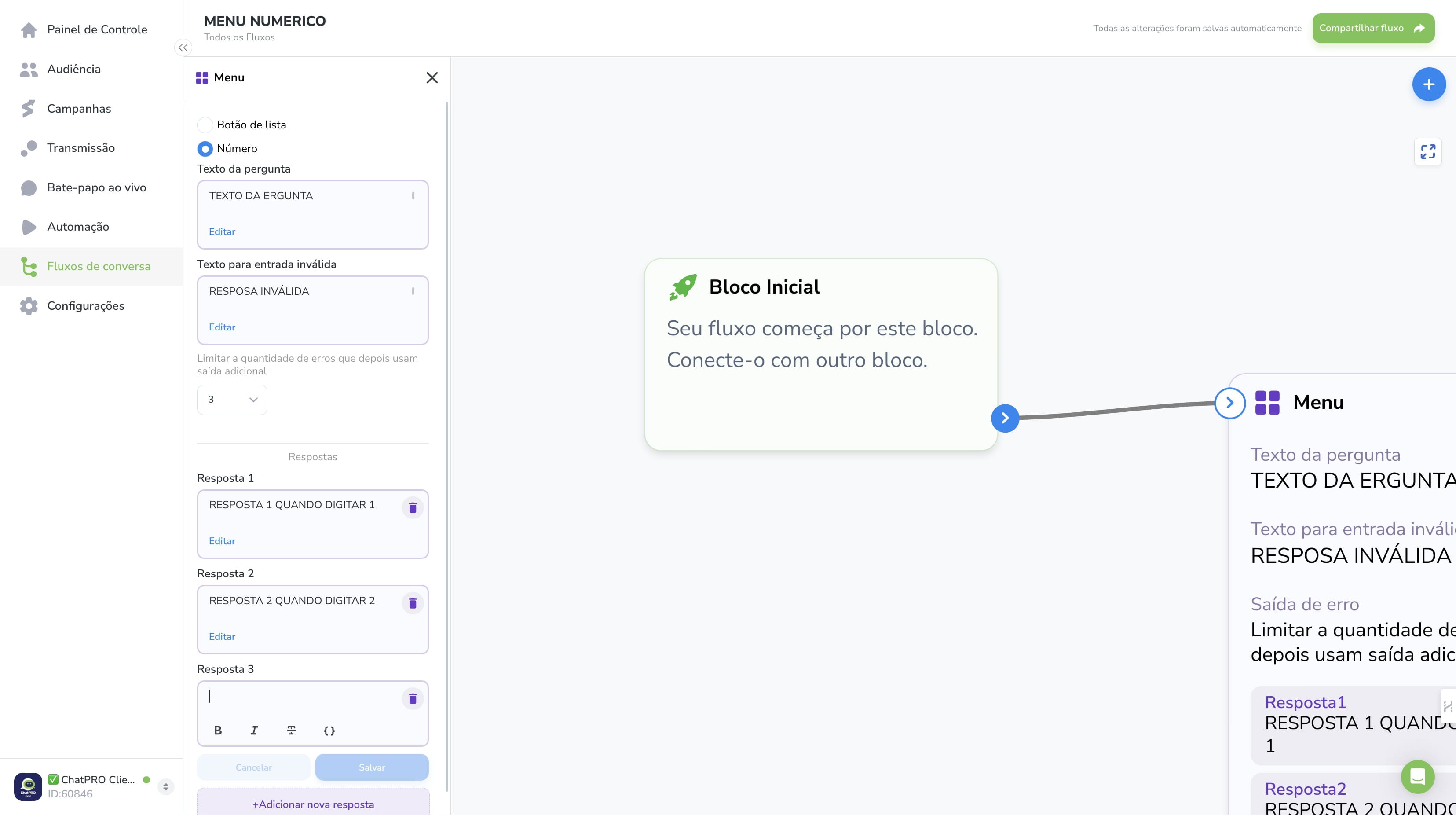Select the Número radio option
Viewport: 1456px width, 815px height.
click(x=205, y=149)
